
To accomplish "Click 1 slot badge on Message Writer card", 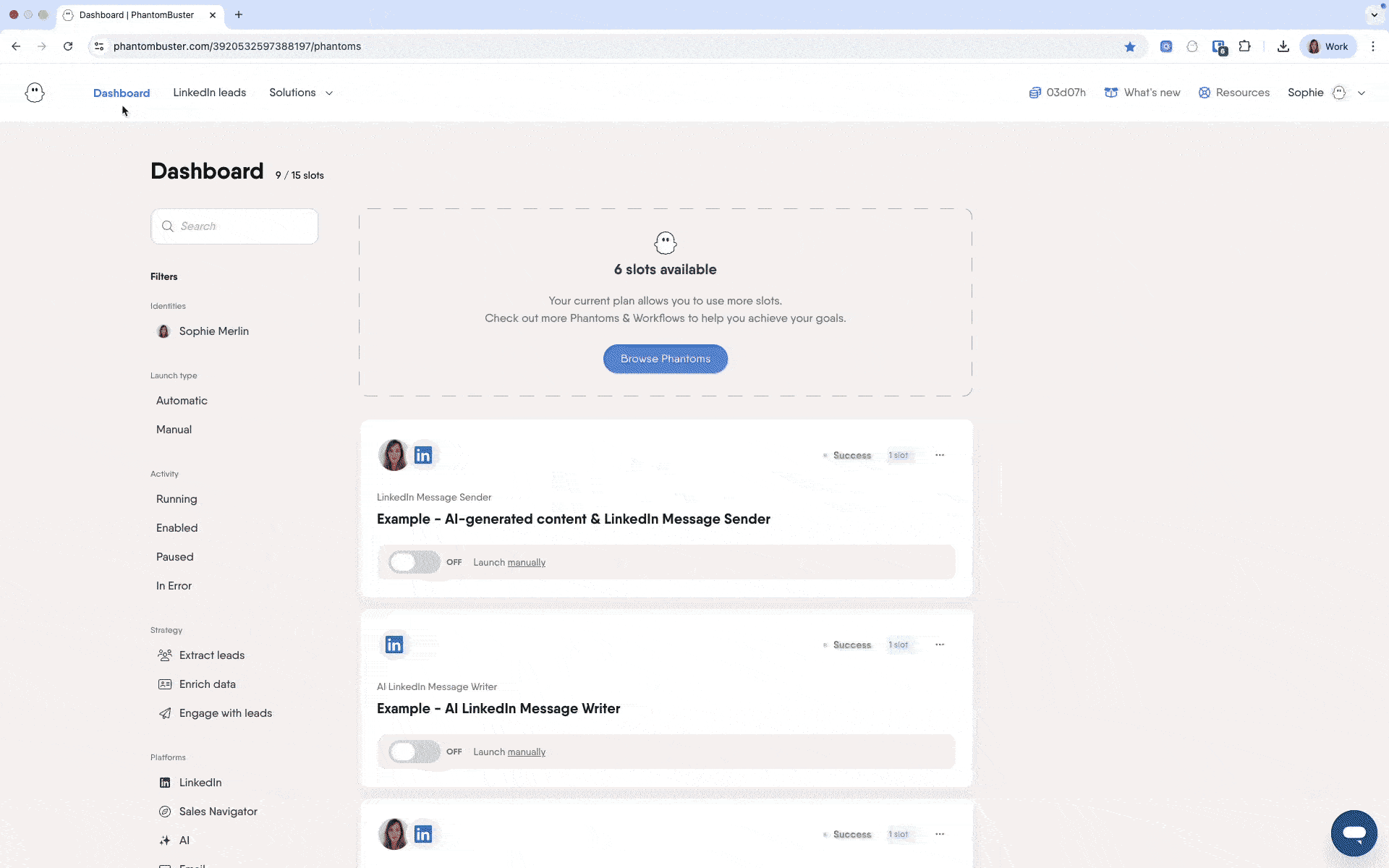I will pos(899,644).
